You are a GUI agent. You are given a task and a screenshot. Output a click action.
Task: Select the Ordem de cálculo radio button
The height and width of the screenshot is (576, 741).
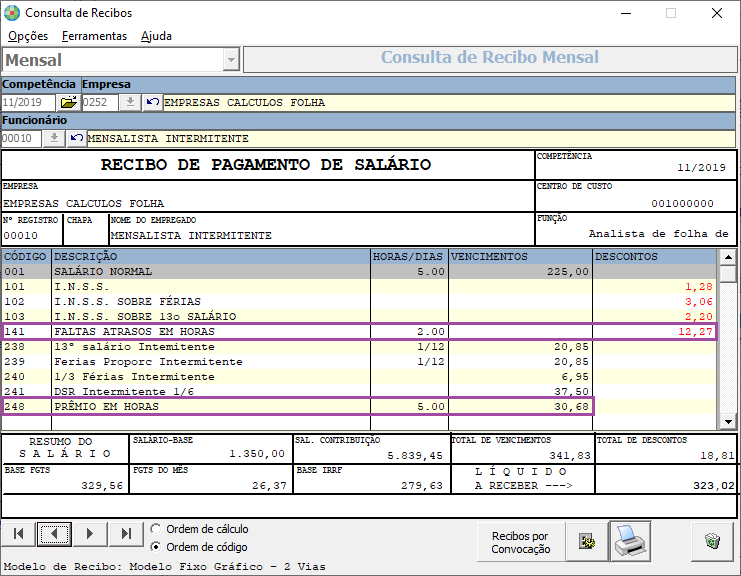155,529
